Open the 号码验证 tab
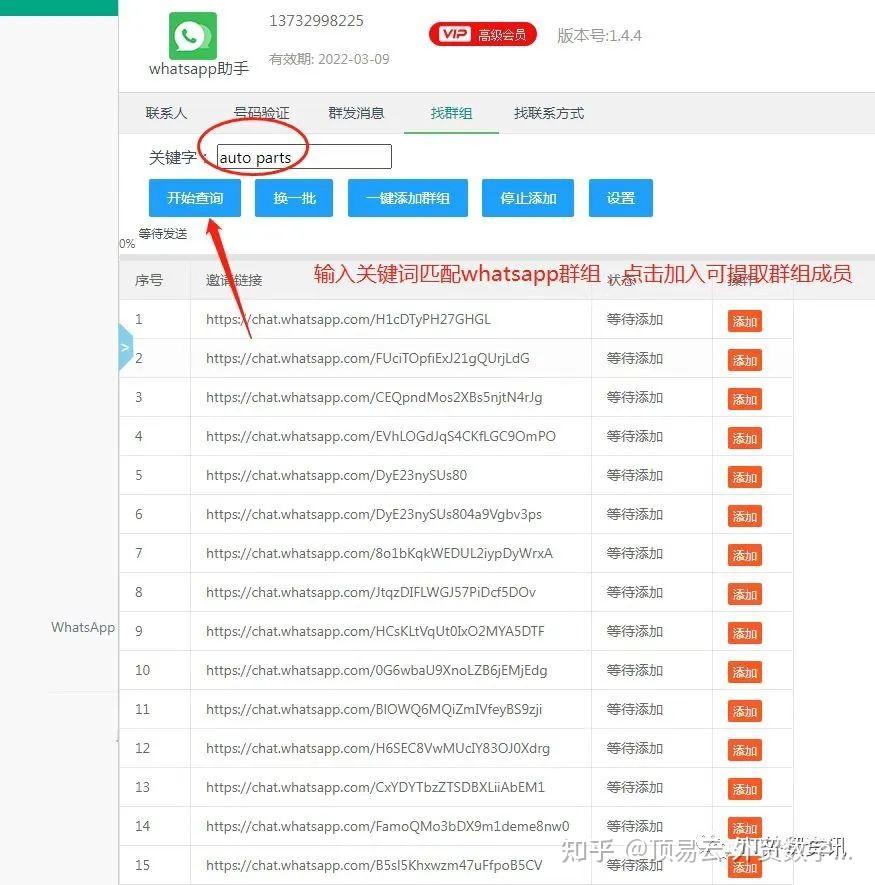 [x=261, y=113]
